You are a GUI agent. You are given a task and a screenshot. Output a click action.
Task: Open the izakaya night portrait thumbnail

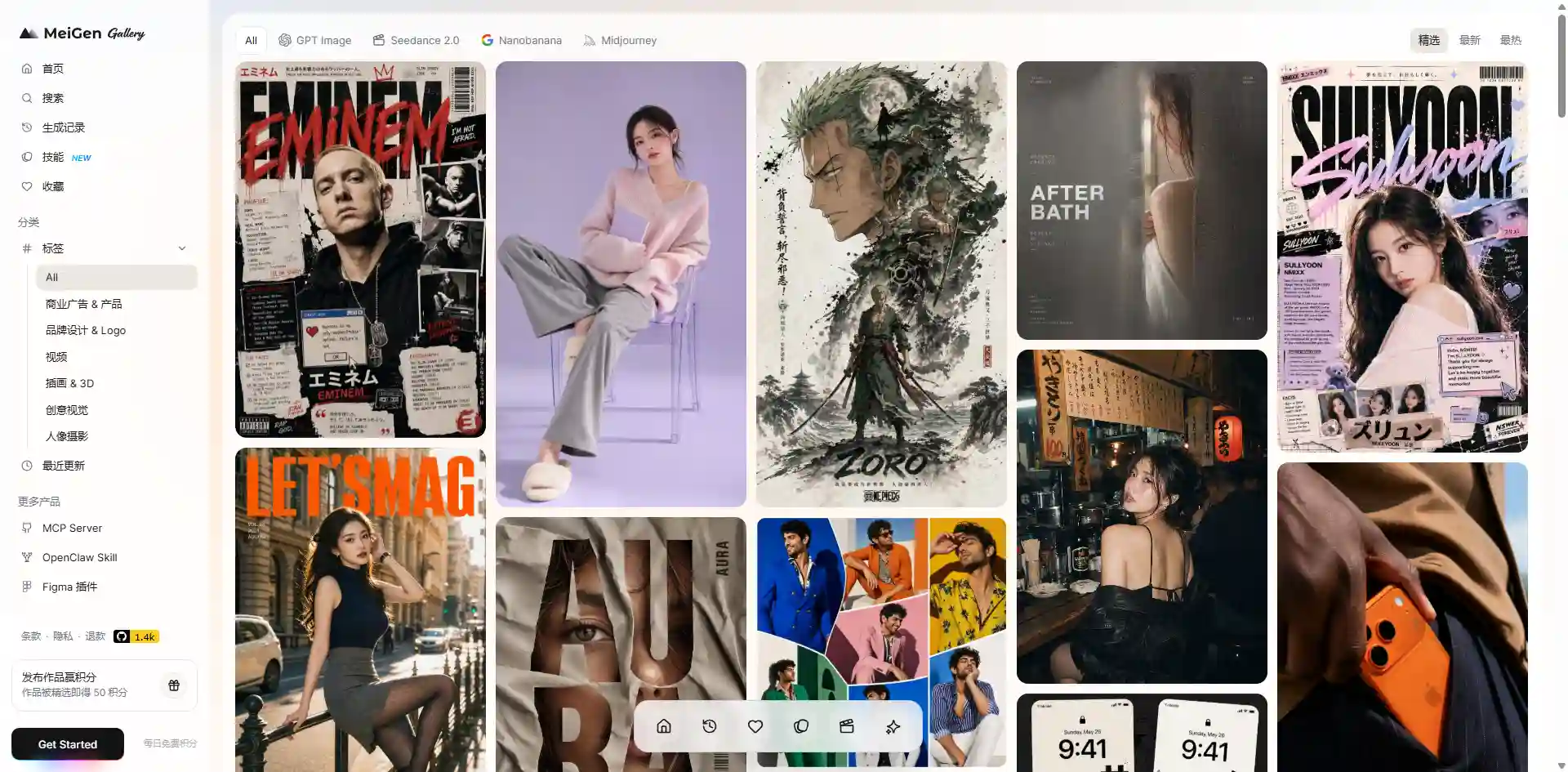(1142, 516)
